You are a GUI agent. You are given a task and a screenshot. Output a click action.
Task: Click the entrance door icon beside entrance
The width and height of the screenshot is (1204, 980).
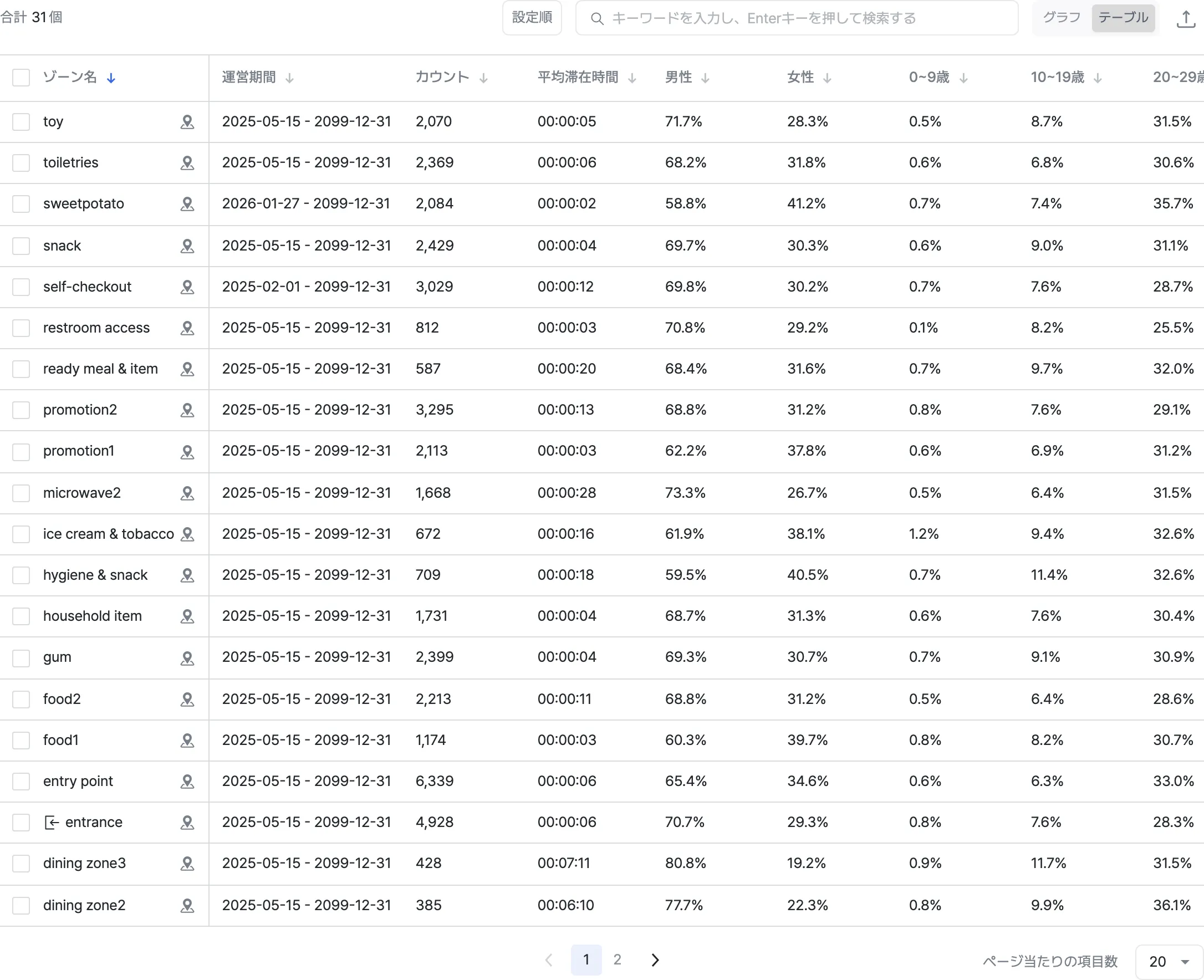(52, 823)
